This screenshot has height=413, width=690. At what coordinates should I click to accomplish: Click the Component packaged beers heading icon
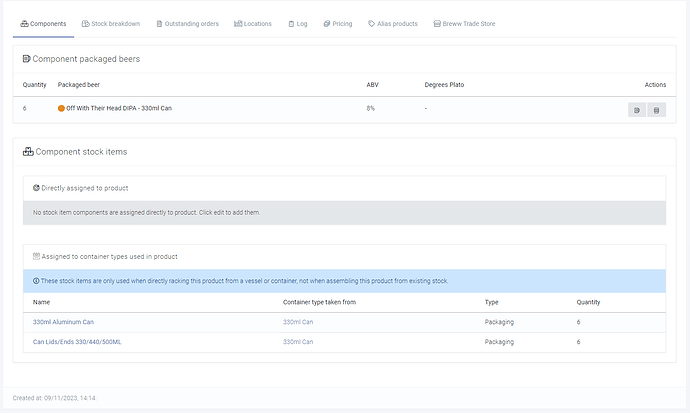coord(27,59)
